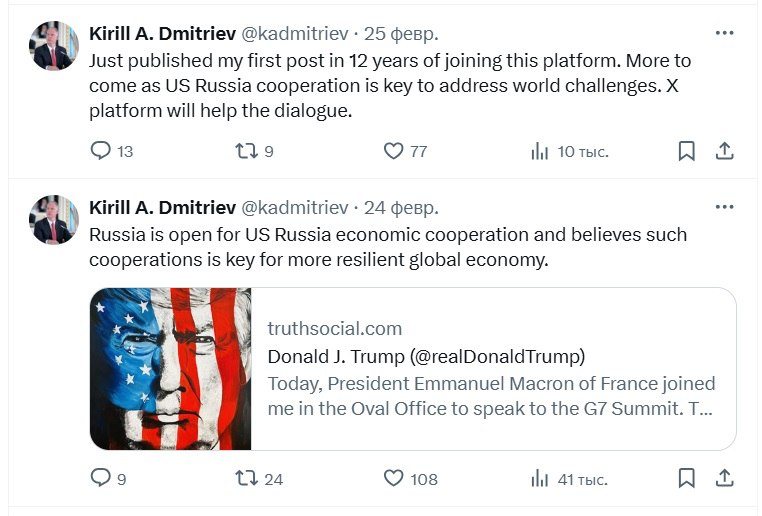Reply to the 25 февр. first post tweet
This screenshot has height=516, width=762.
click(100, 151)
